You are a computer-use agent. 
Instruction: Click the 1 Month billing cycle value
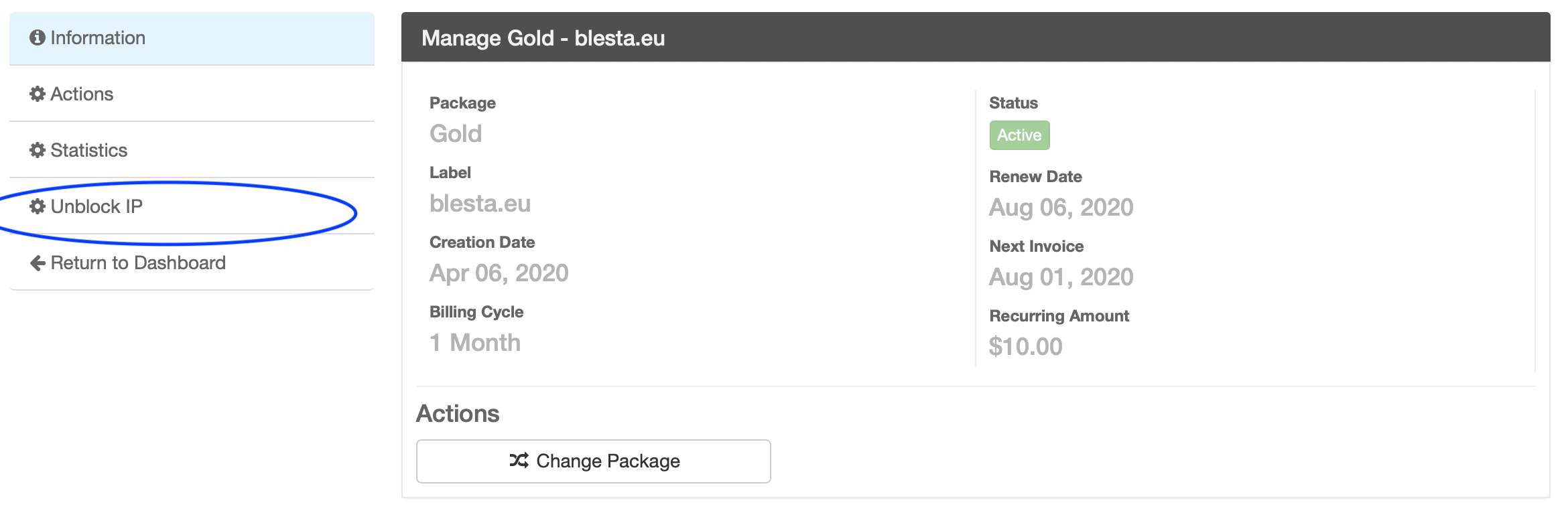click(x=474, y=343)
